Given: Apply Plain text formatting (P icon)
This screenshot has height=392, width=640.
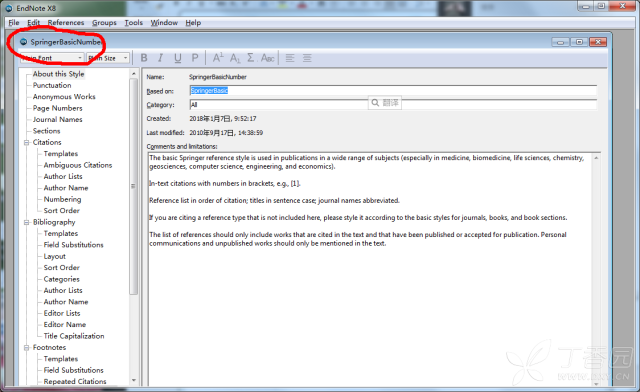Looking at the screenshot, I should coord(195,58).
